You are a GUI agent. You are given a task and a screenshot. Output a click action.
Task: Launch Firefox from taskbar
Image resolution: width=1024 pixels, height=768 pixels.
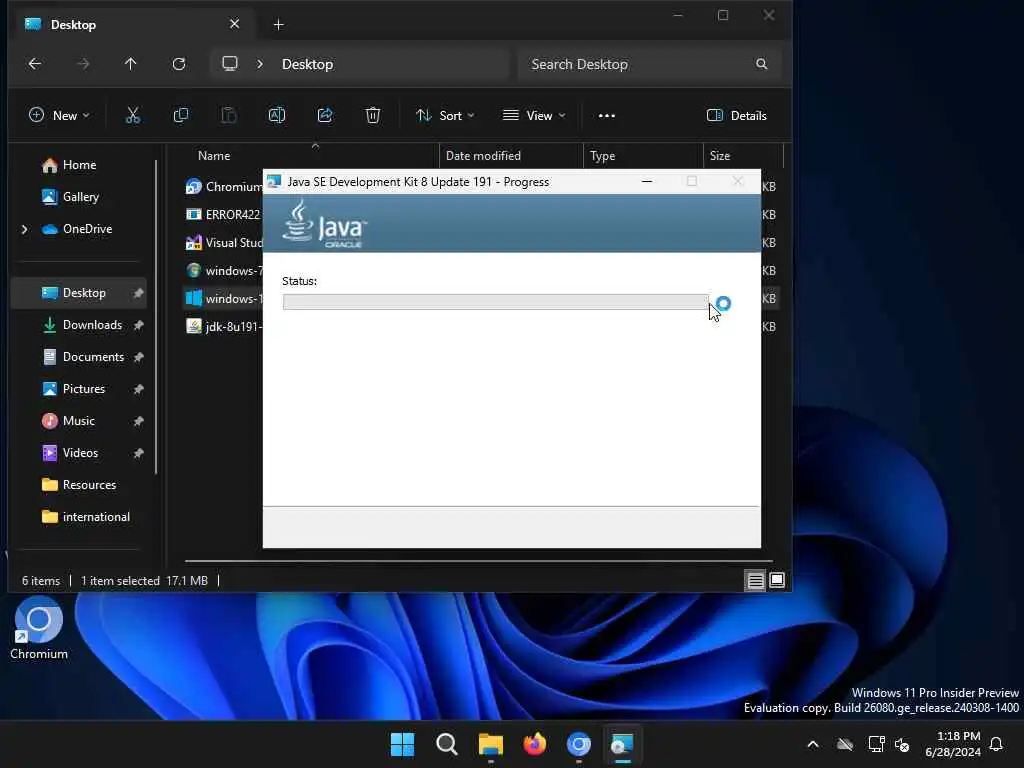(535, 744)
